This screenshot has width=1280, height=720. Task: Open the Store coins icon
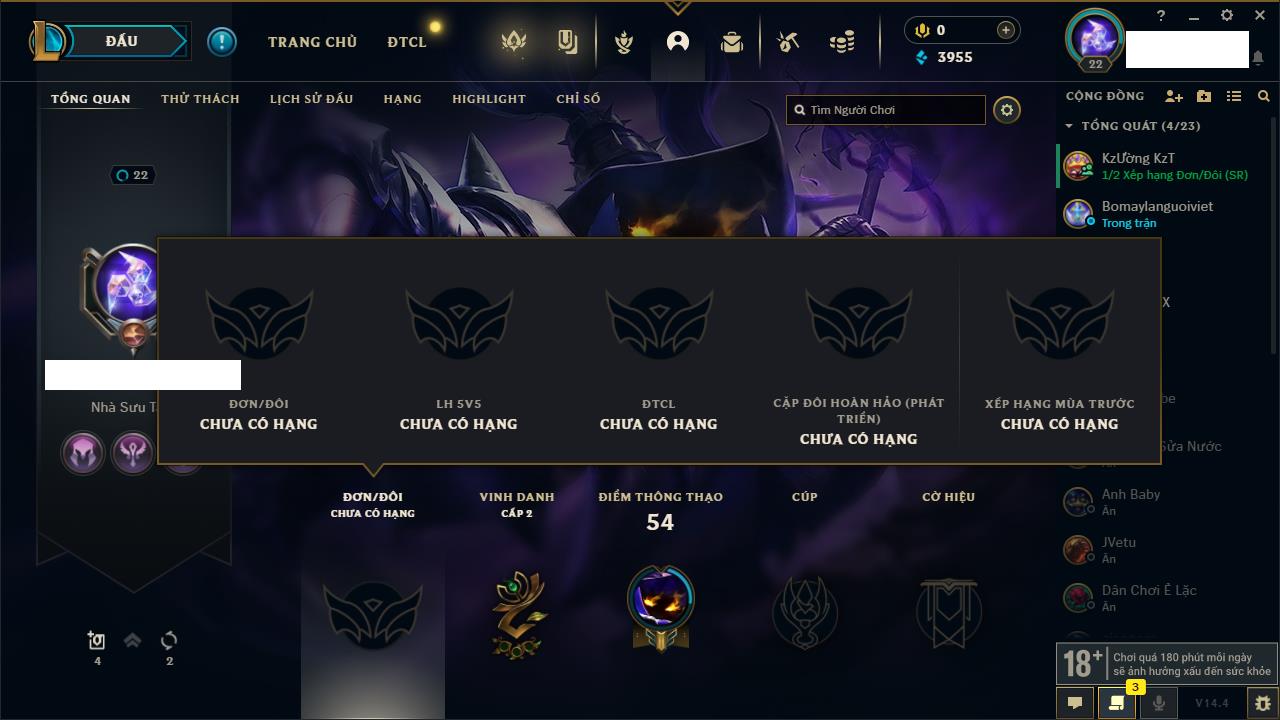pos(842,42)
